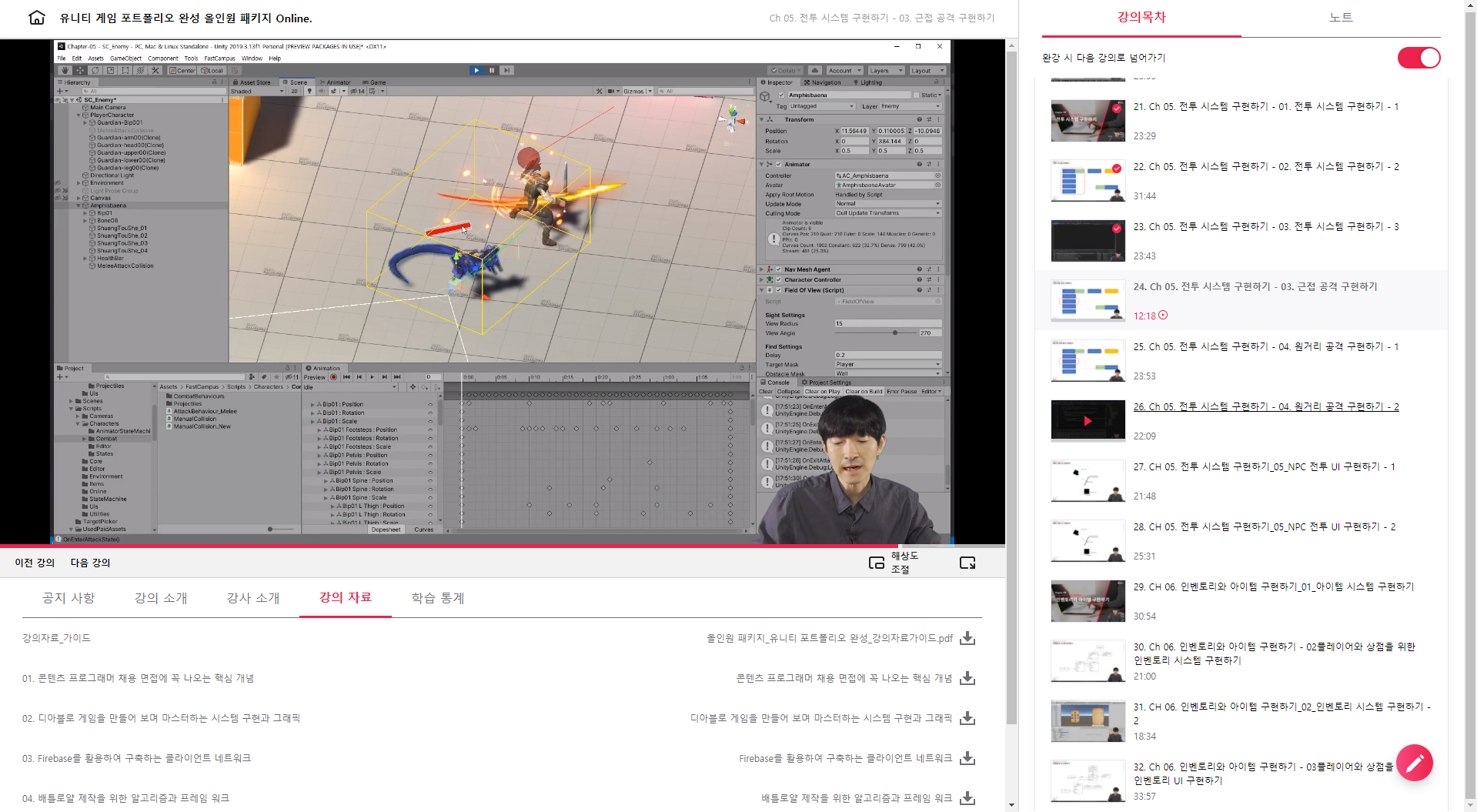Toggle the Nav Mesh Agent enabled checkbox
This screenshot has width=1477, height=812.
click(x=778, y=269)
